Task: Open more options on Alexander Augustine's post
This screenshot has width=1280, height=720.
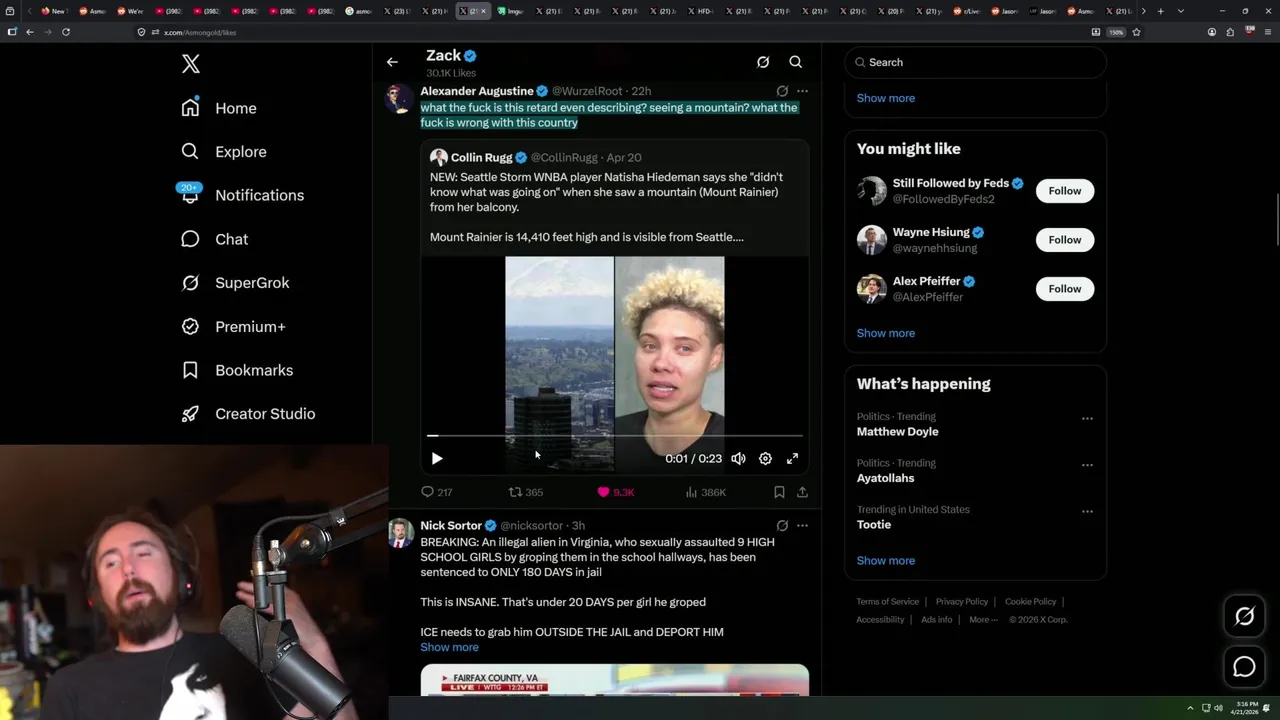Action: pyautogui.click(x=802, y=91)
